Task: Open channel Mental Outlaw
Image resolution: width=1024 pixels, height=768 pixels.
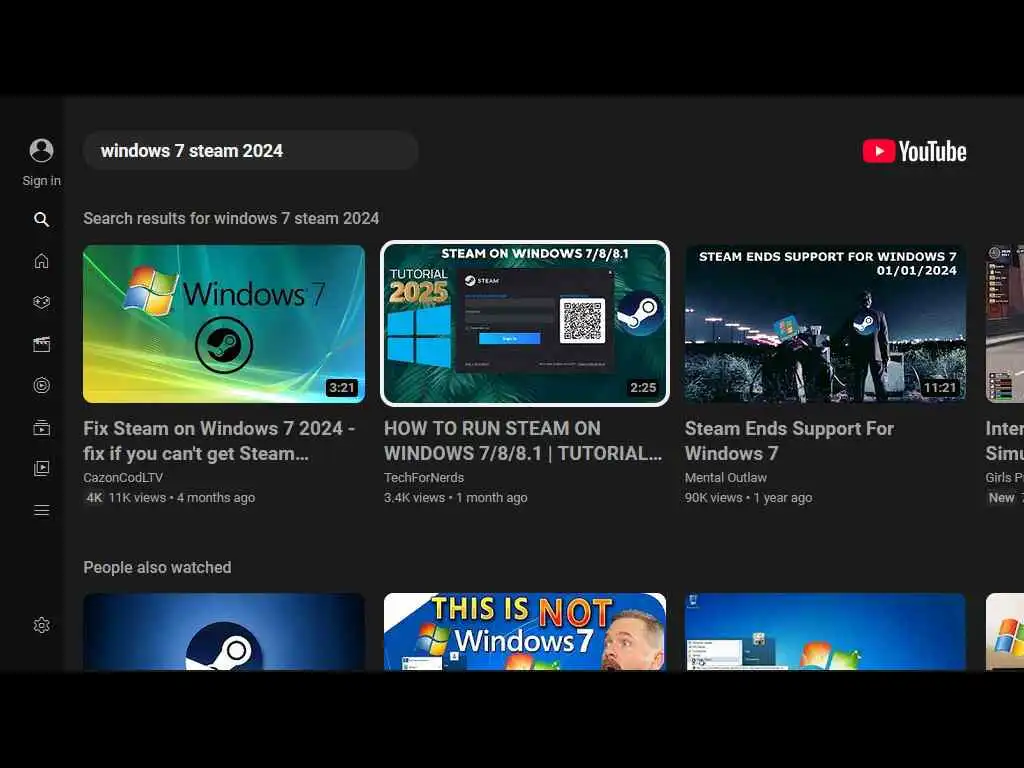Action: click(x=726, y=477)
